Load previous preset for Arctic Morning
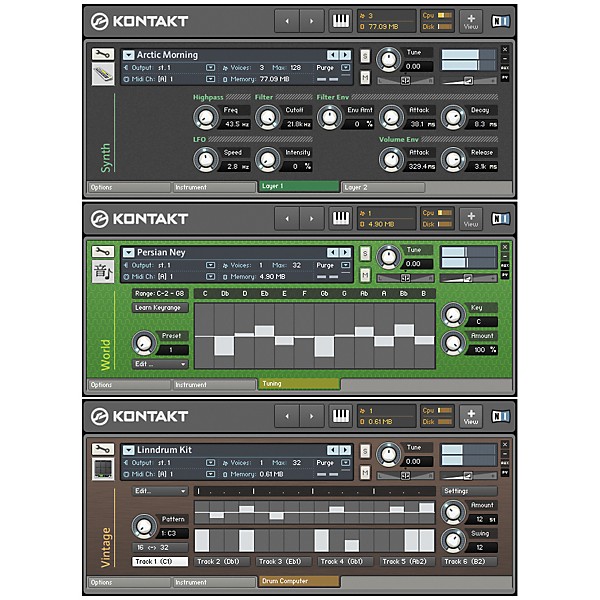 333,55
